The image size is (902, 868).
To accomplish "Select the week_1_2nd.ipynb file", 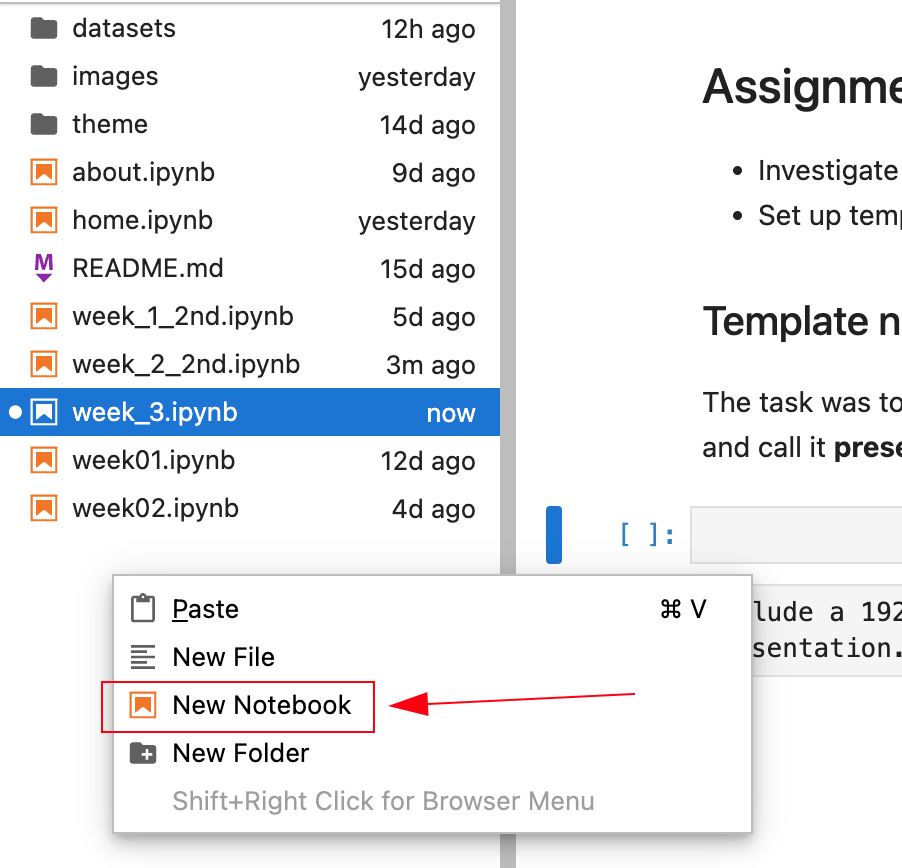I will [183, 316].
